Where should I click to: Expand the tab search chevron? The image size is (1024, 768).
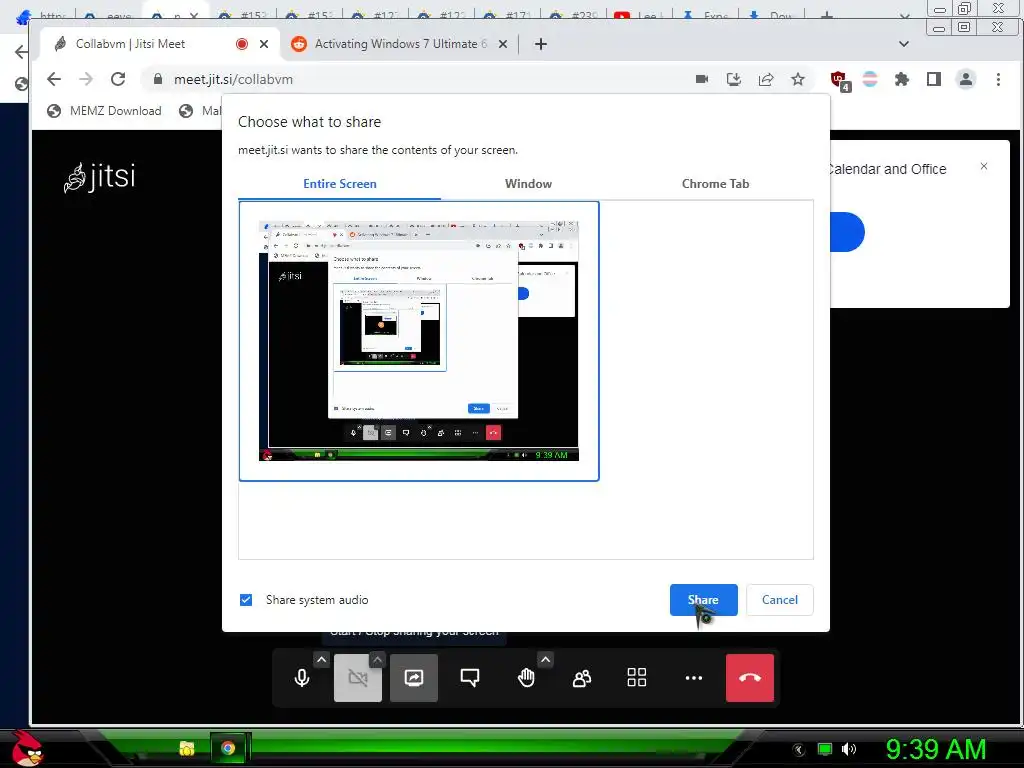click(904, 44)
